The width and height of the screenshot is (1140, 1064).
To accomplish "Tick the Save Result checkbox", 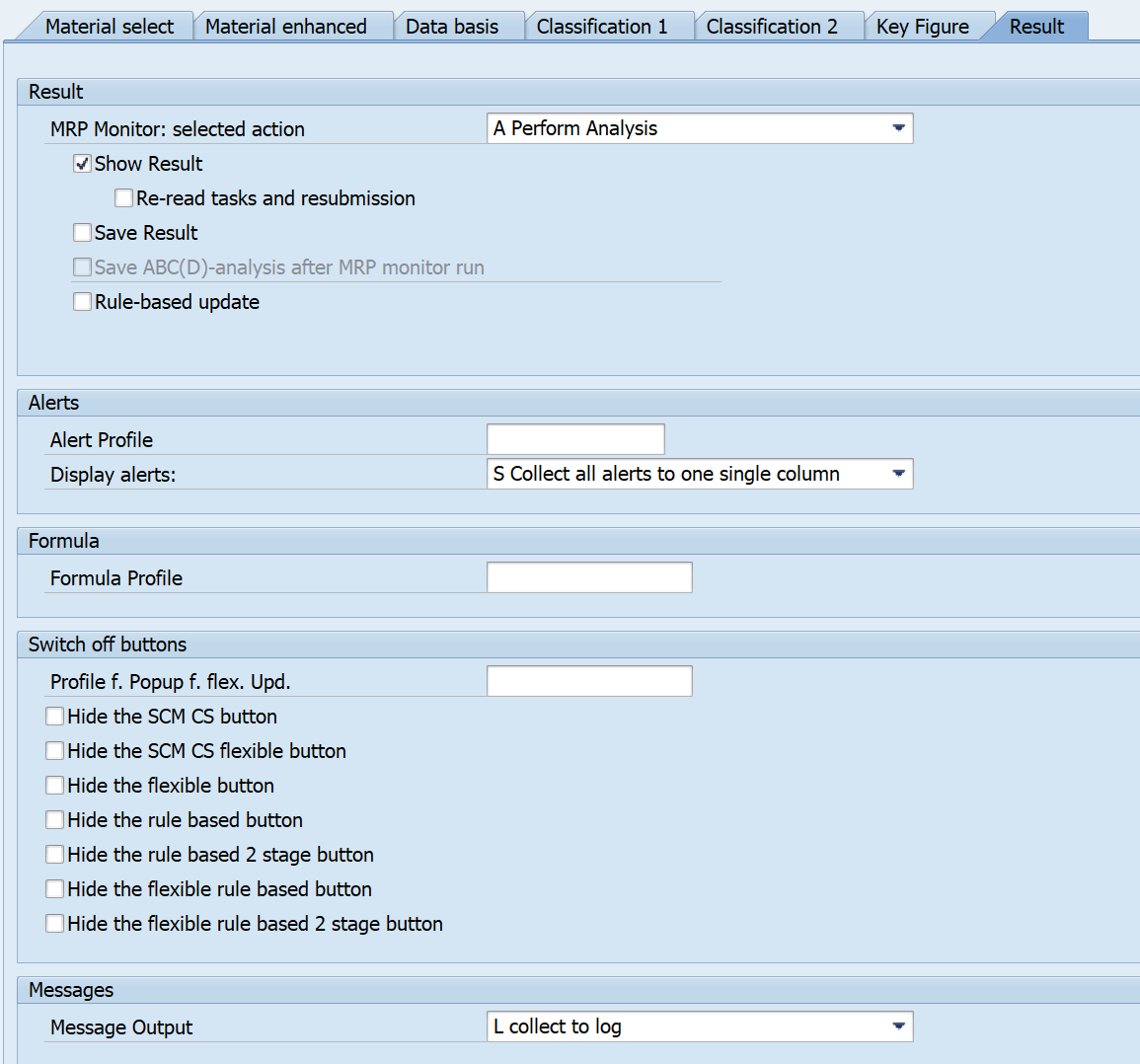I will click(83, 233).
